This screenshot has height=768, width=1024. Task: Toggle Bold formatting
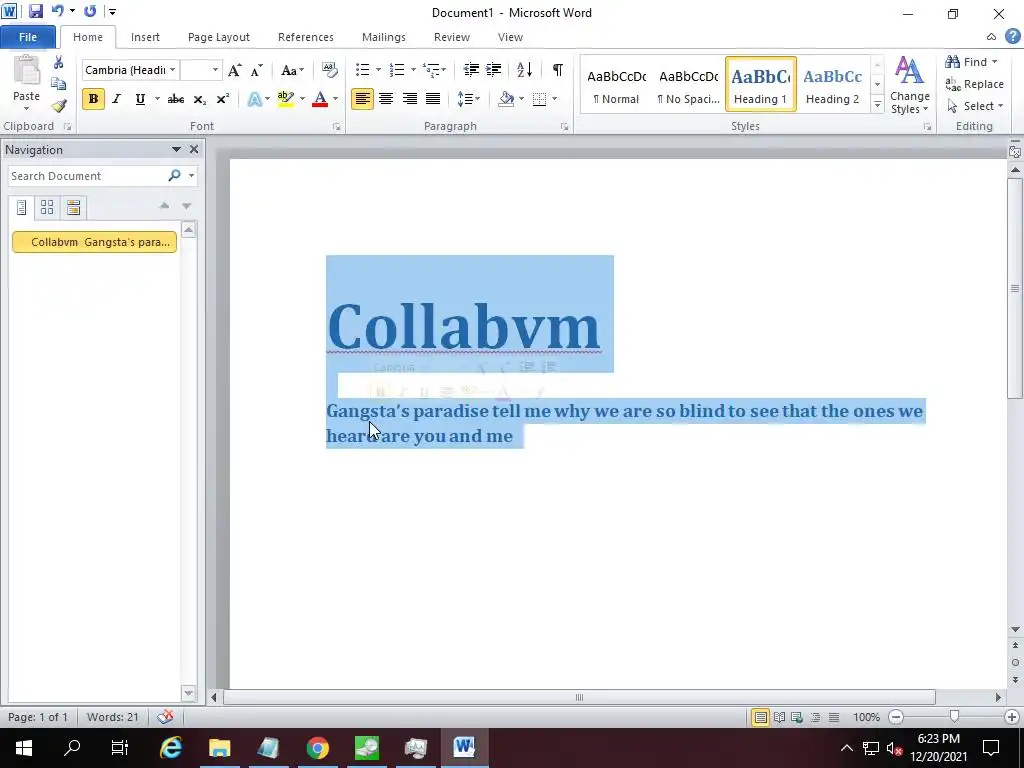point(93,99)
